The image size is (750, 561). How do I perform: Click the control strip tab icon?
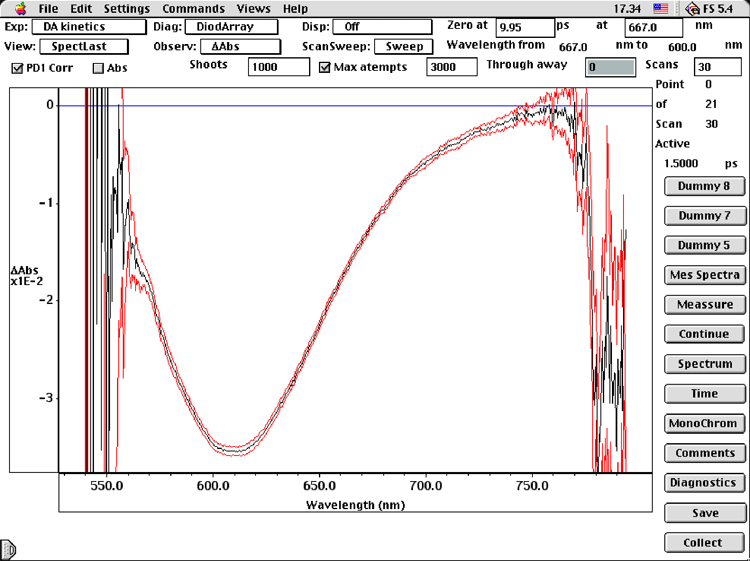pos(8,548)
